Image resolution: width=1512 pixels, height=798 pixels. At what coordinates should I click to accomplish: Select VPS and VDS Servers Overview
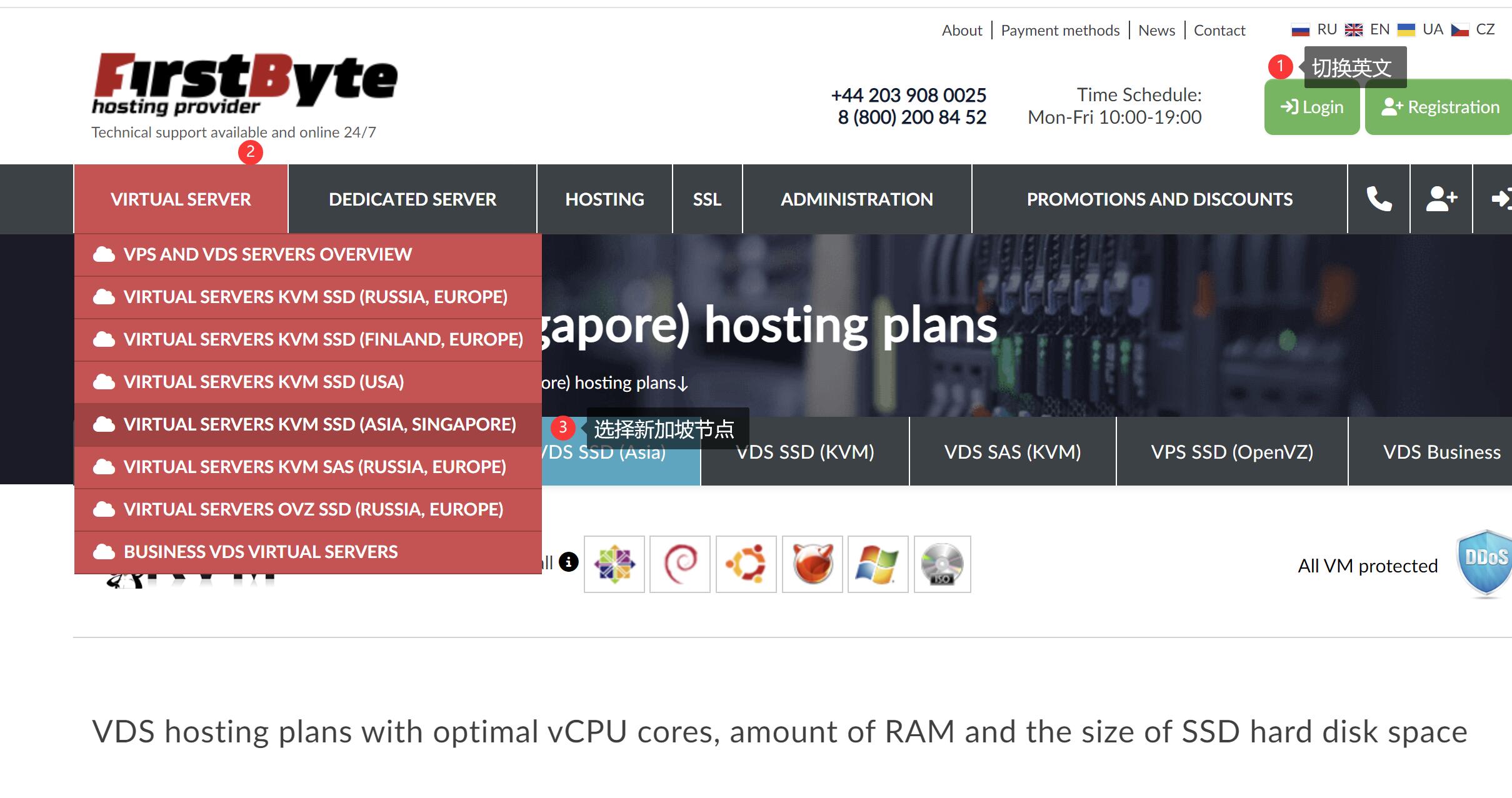pos(308,254)
